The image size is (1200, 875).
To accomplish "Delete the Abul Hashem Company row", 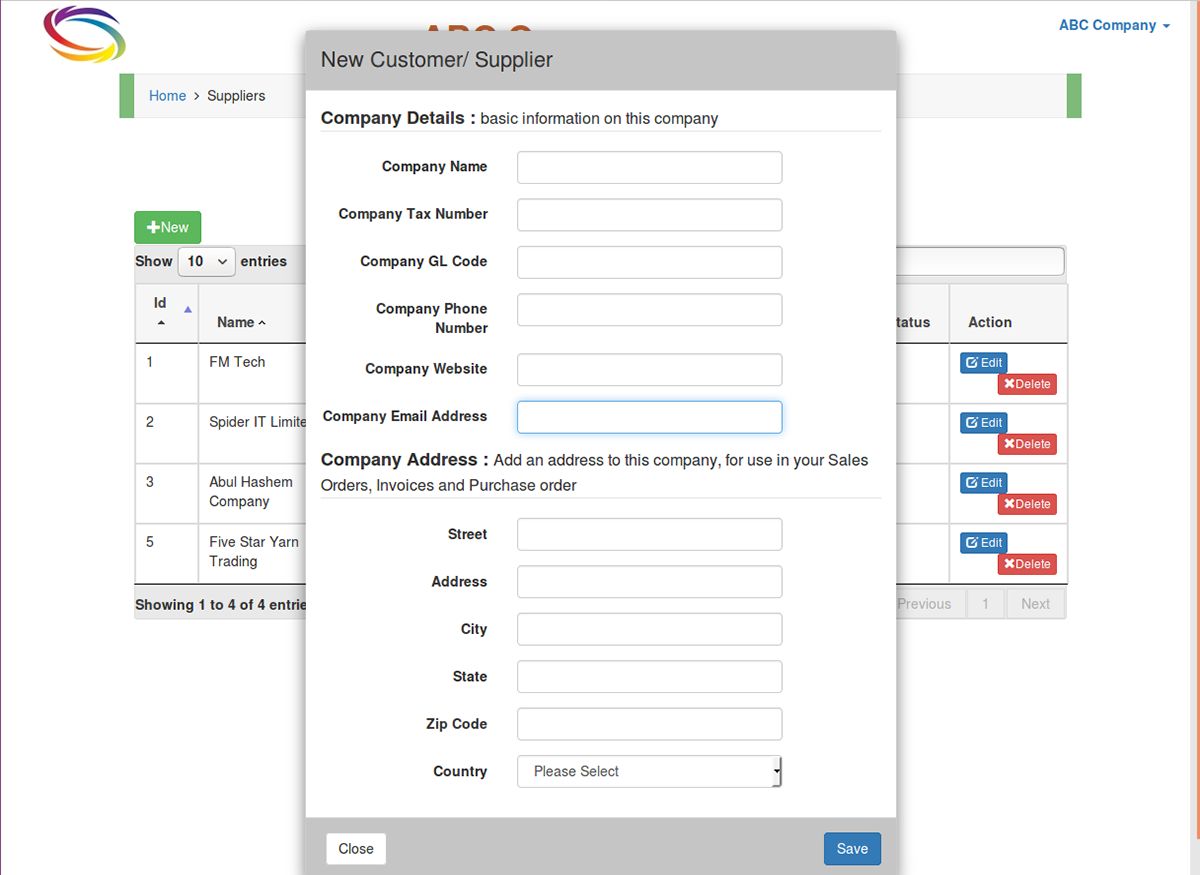I will (x=1027, y=504).
